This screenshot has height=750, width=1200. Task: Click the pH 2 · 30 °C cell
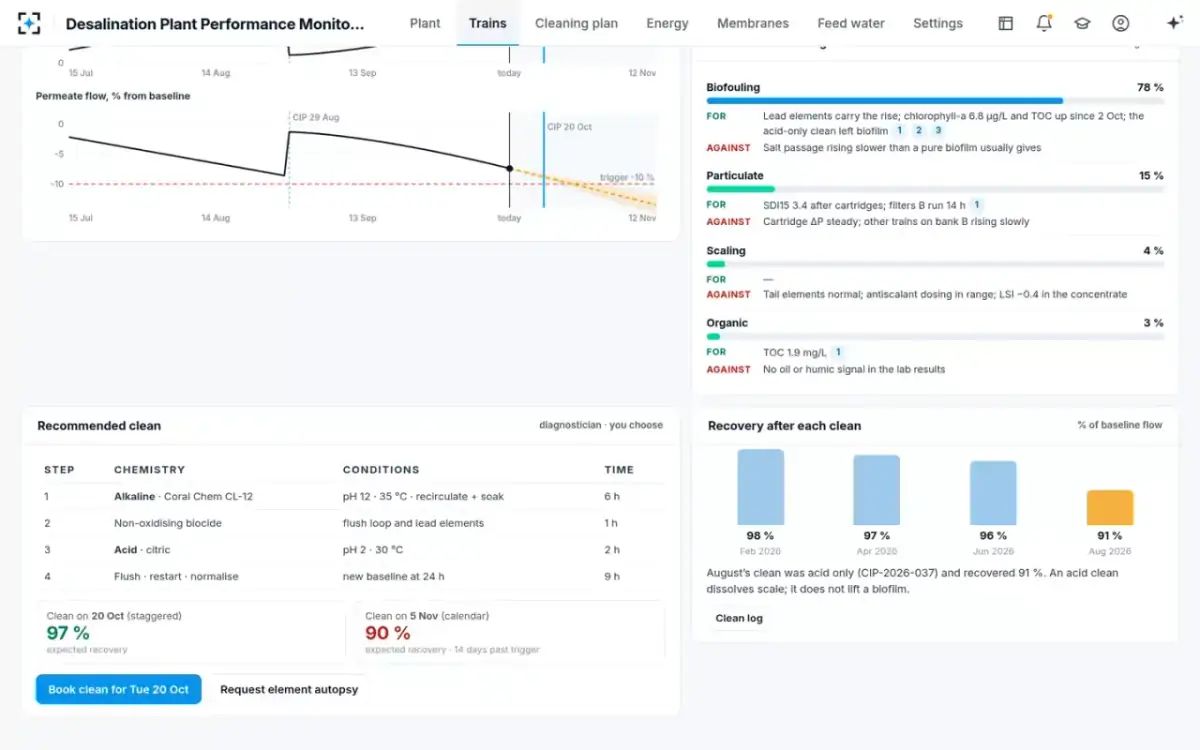tap(373, 549)
